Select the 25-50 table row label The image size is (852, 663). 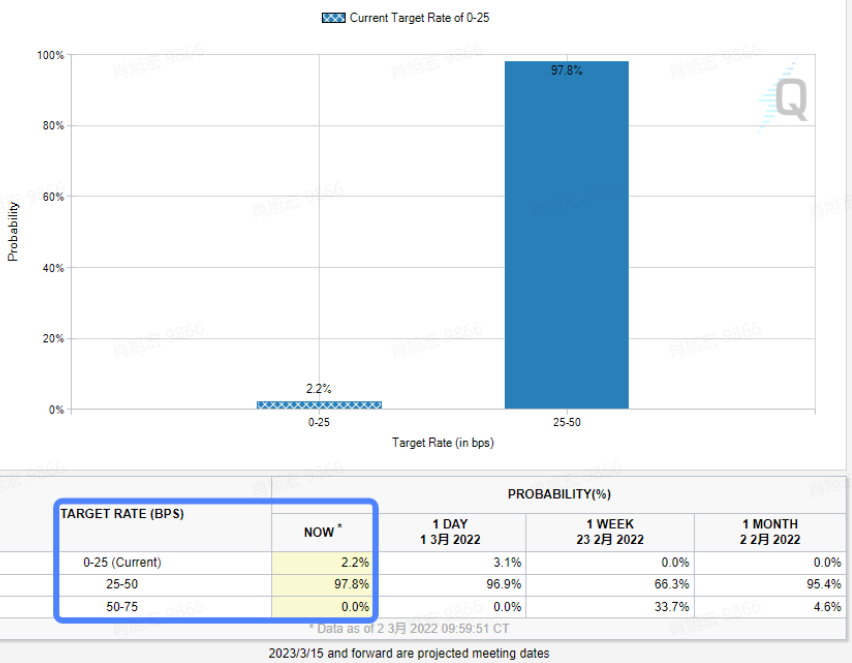click(122, 584)
